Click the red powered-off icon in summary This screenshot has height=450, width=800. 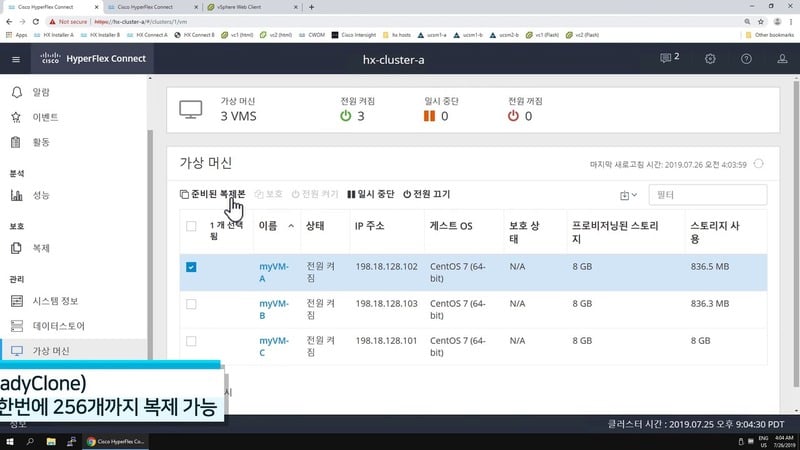513,116
